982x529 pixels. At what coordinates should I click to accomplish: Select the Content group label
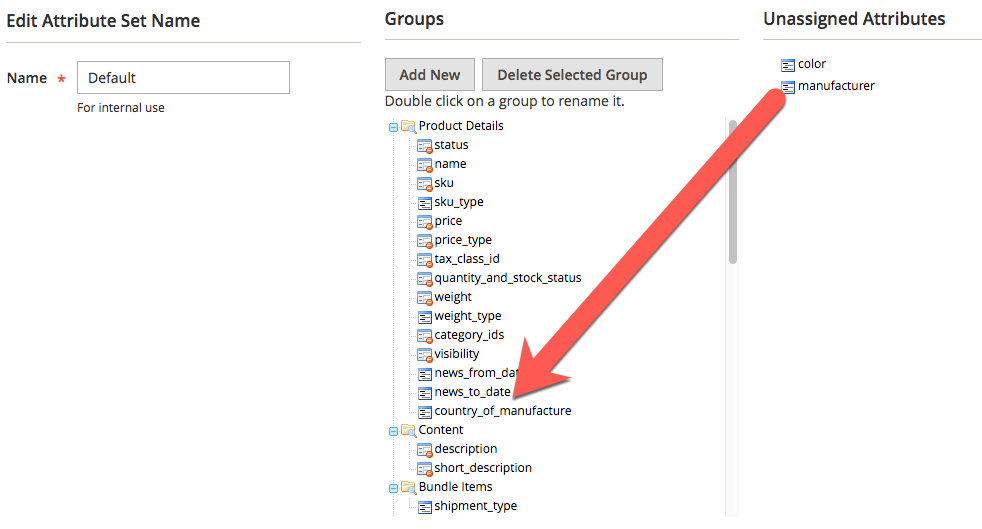pyautogui.click(x=441, y=430)
